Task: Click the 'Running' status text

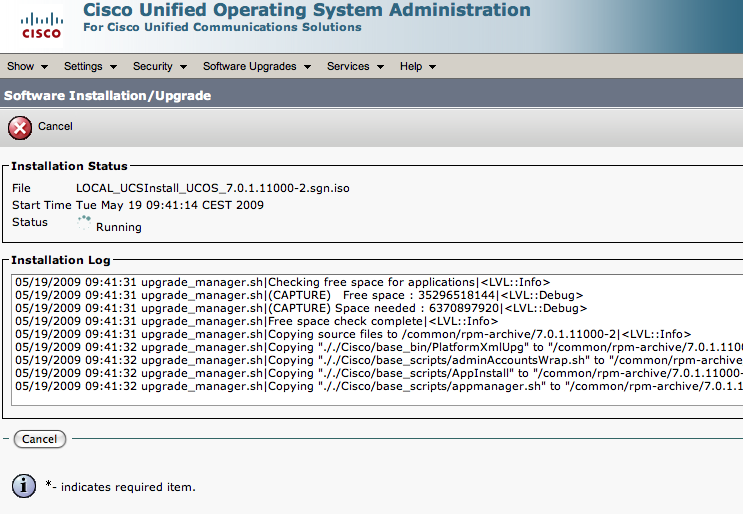Action: [x=118, y=227]
